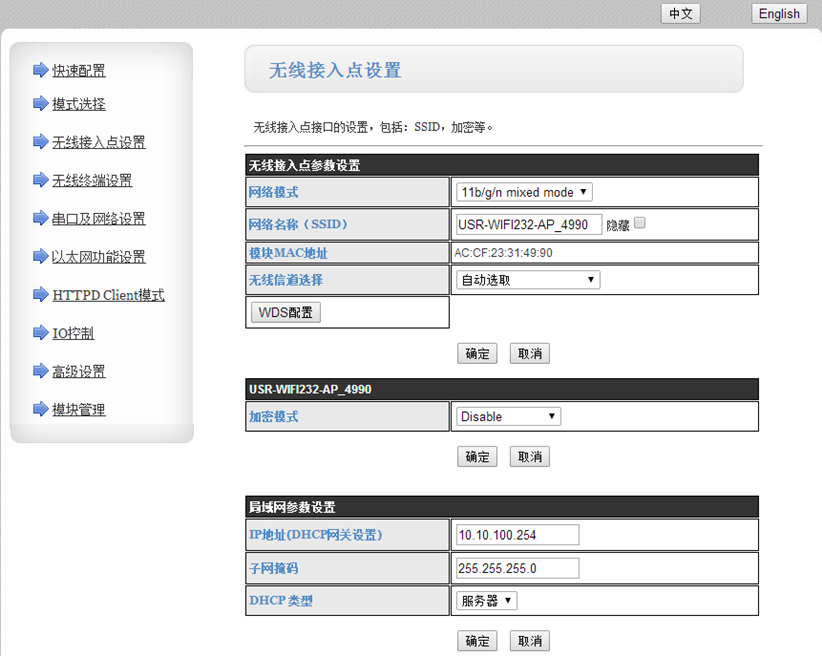Switch language to 中文
The width and height of the screenshot is (822, 656).
681,13
